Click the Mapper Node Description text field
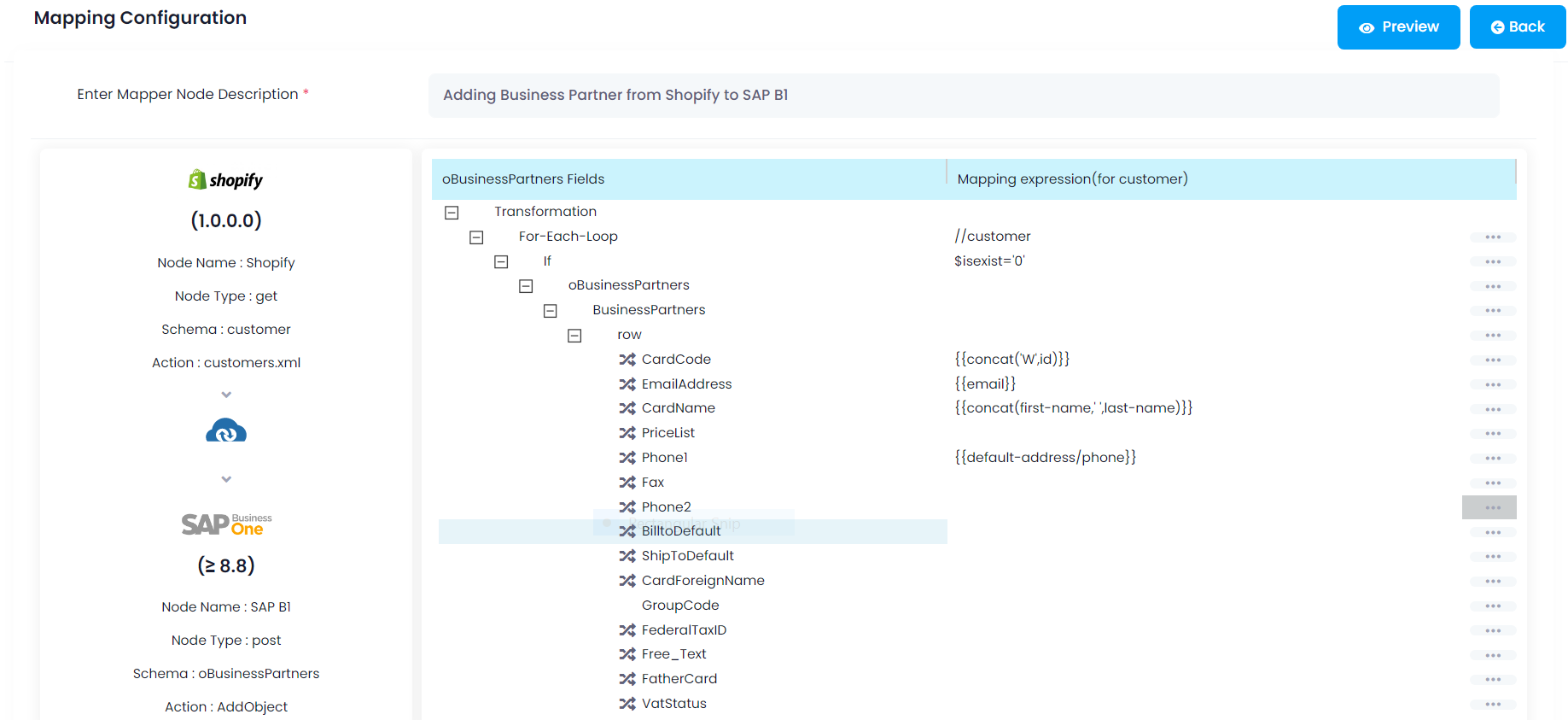This screenshot has height=720, width=1568. click(x=963, y=96)
